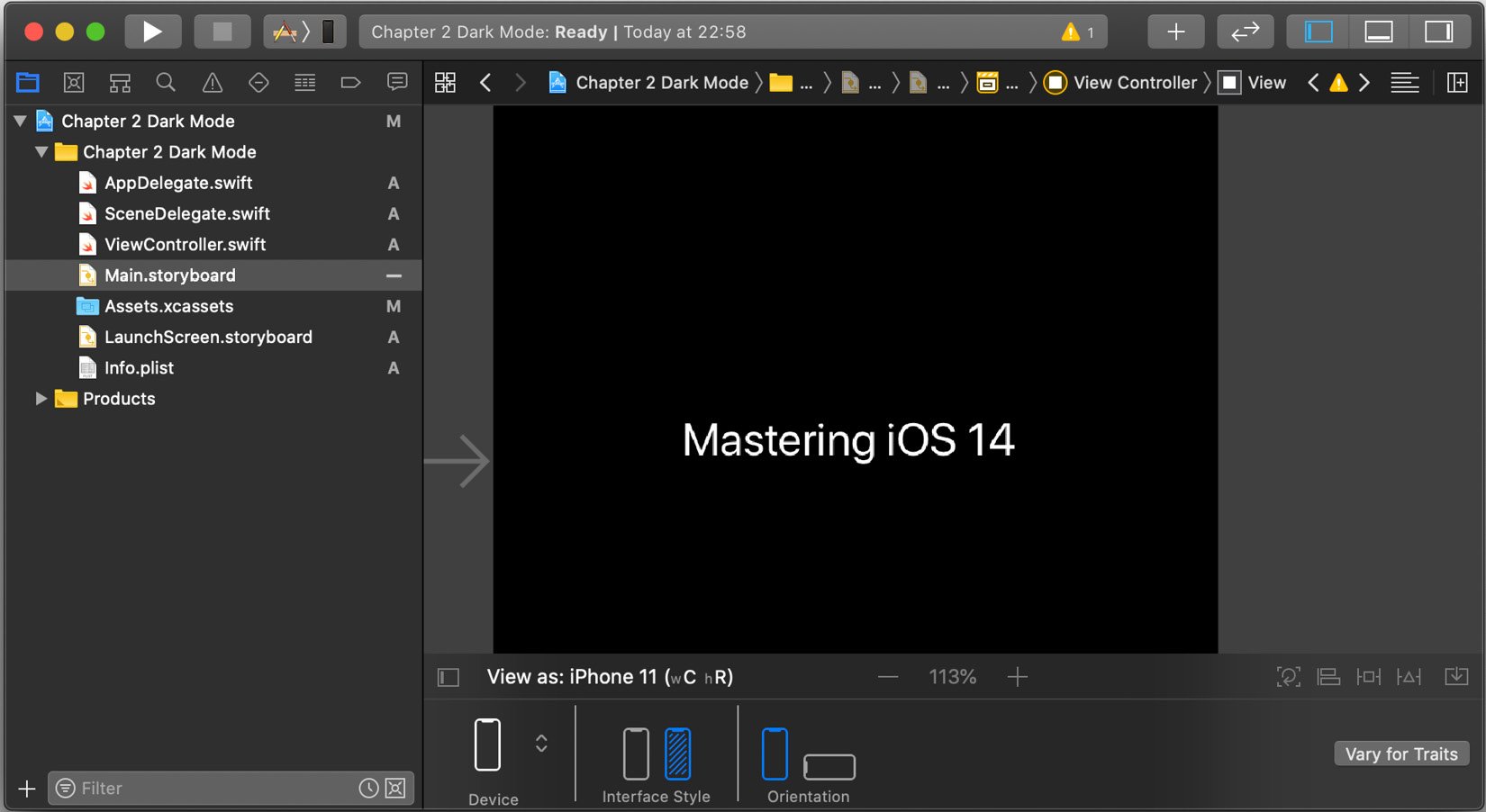Click the View as: iPhone 11 device bar

610,677
